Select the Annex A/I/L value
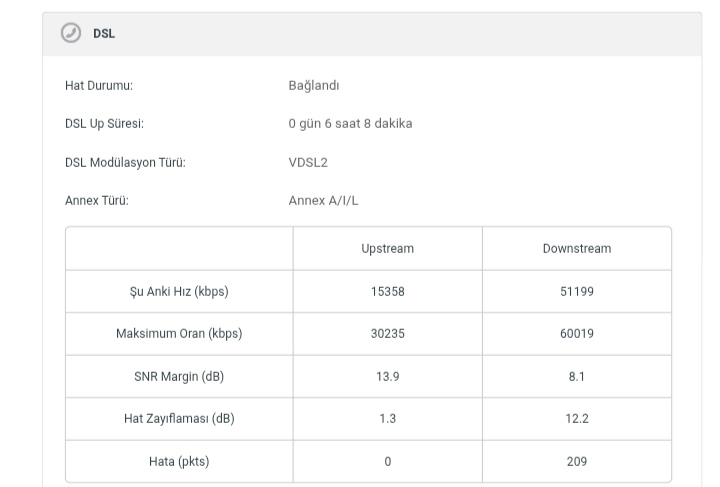Viewport: 720px width, 487px height. pos(323,201)
